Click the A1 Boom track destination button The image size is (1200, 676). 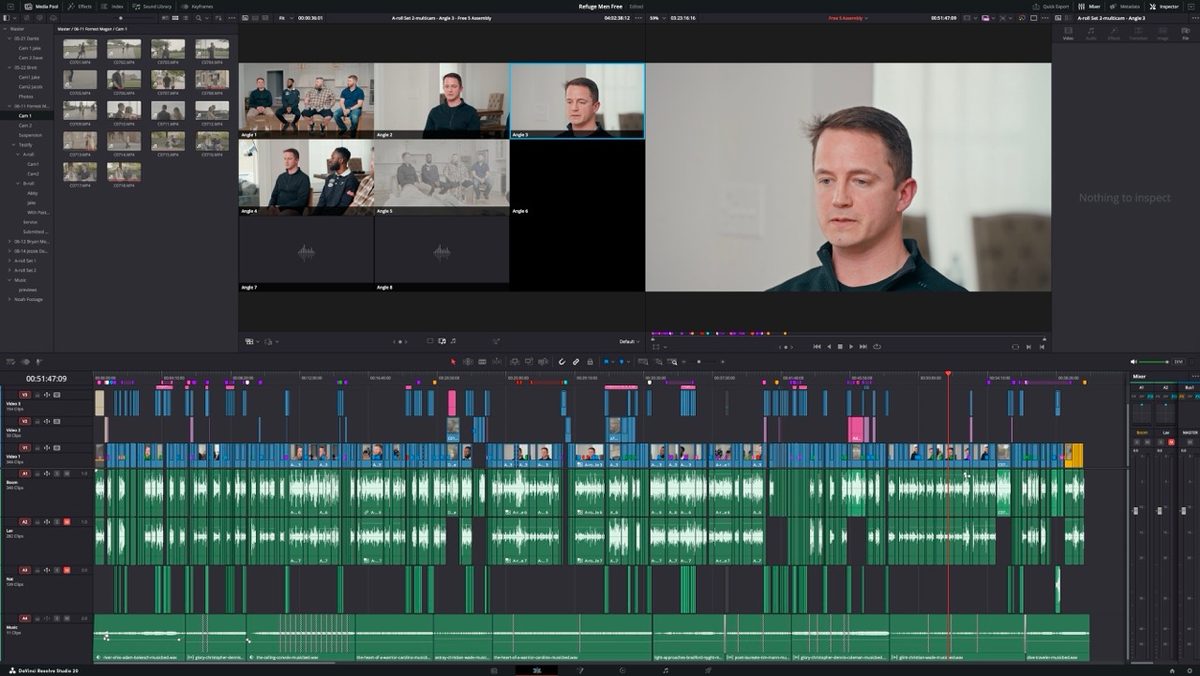coord(25,473)
